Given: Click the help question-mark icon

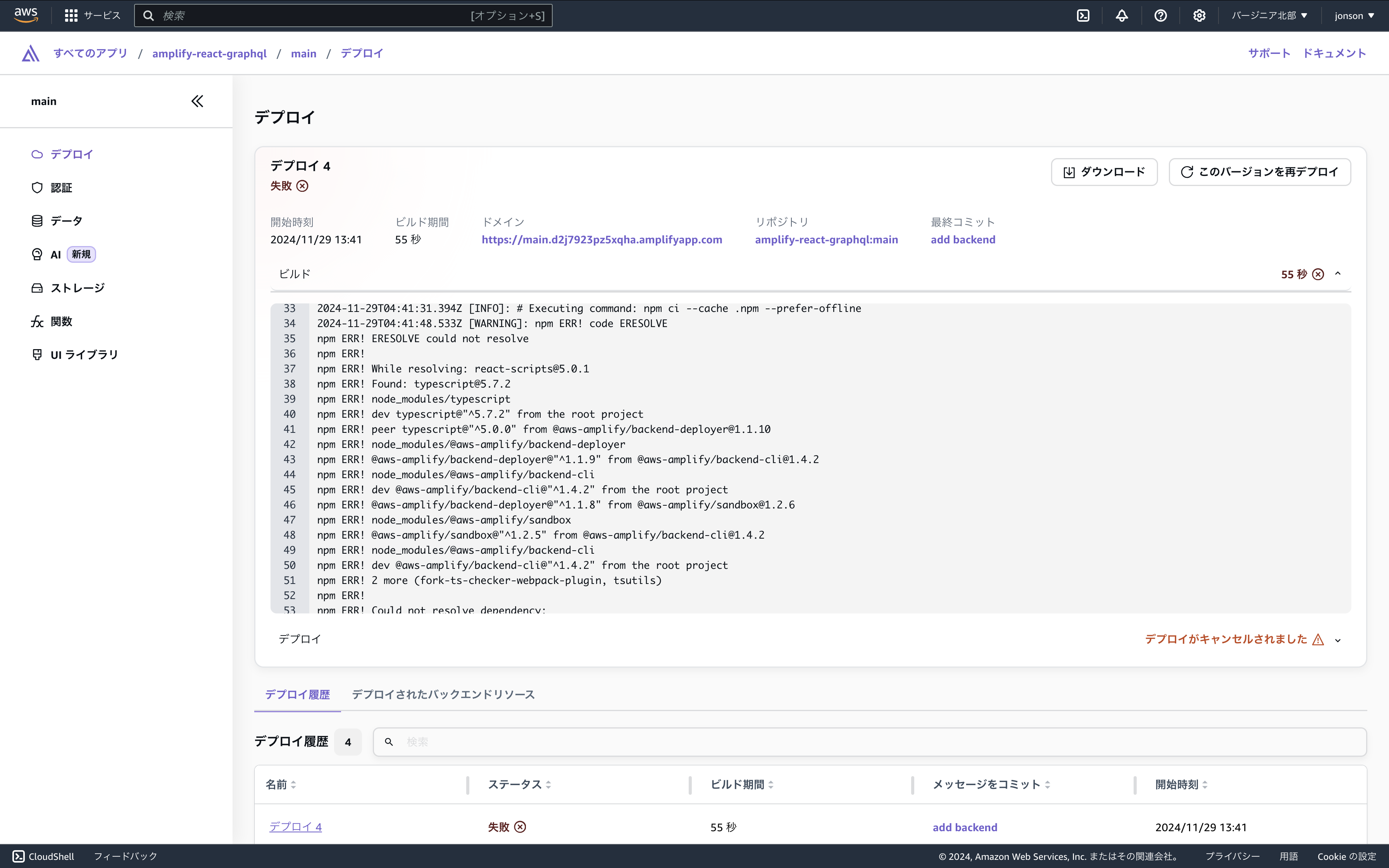Looking at the screenshot, I should coord(1161,15).
